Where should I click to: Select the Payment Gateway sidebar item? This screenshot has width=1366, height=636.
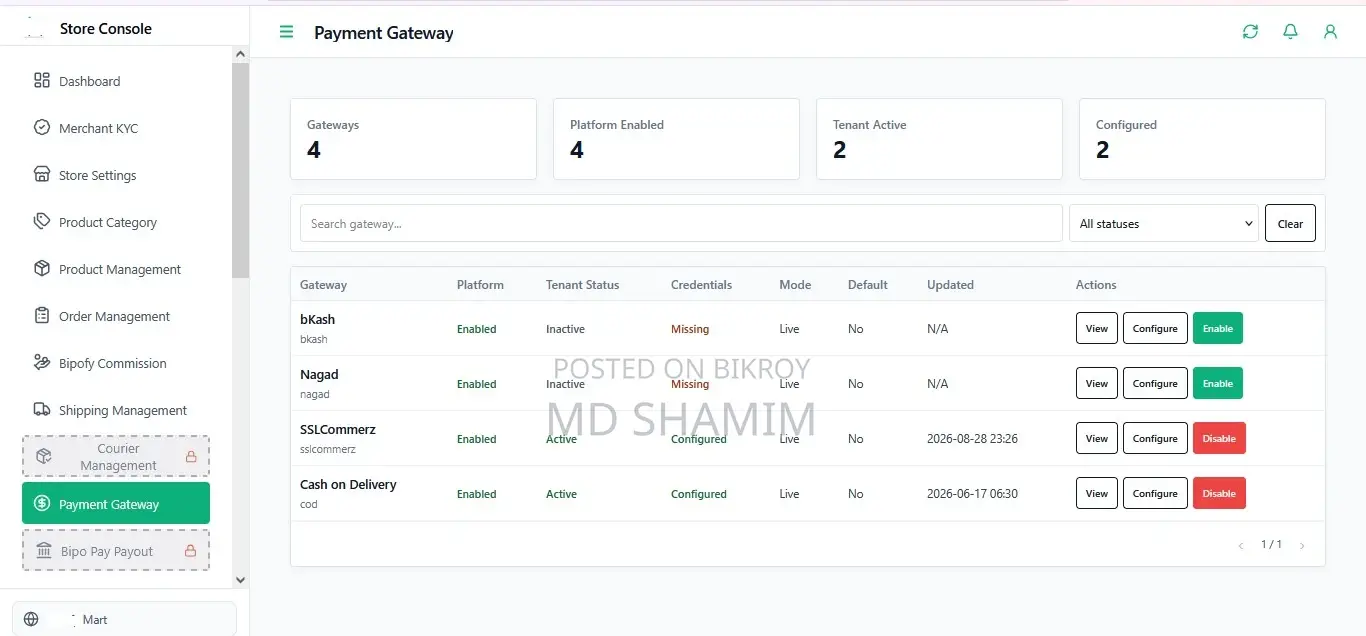[x=116, y=503]
